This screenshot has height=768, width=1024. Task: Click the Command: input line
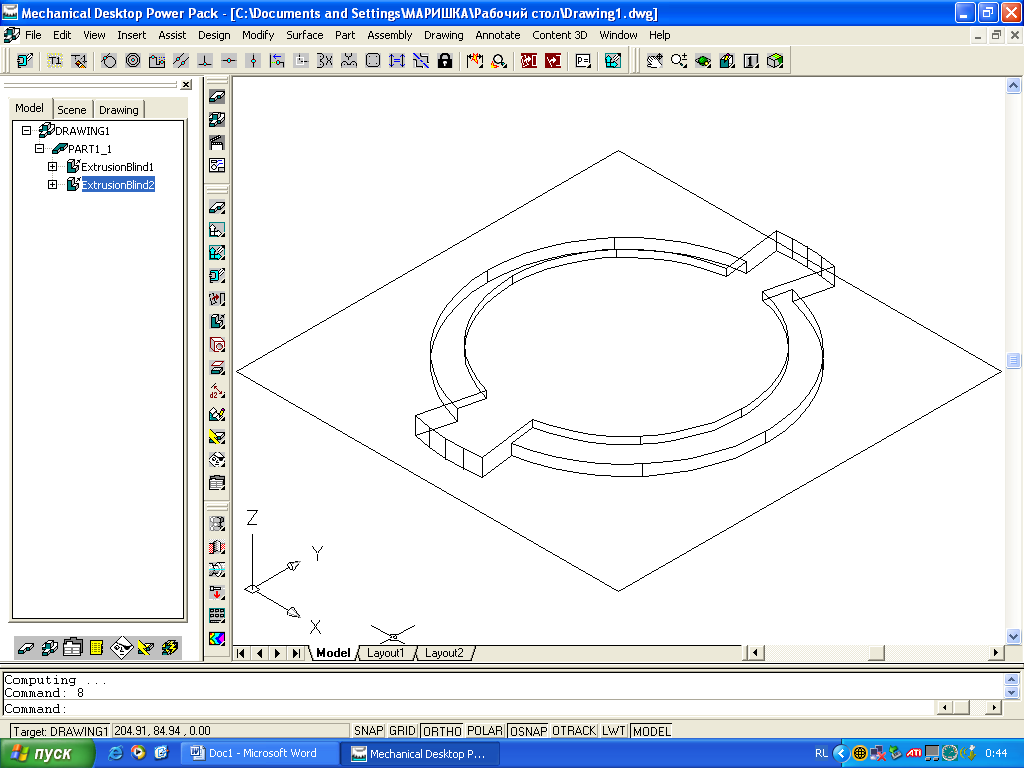coord(469,709)
